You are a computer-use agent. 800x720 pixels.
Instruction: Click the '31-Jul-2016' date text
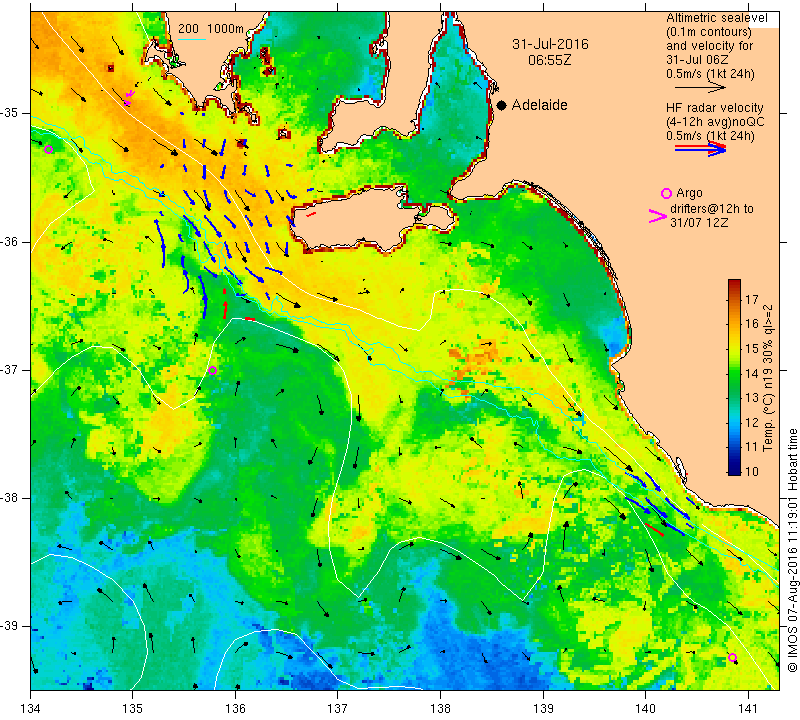[x=550, y=44]
